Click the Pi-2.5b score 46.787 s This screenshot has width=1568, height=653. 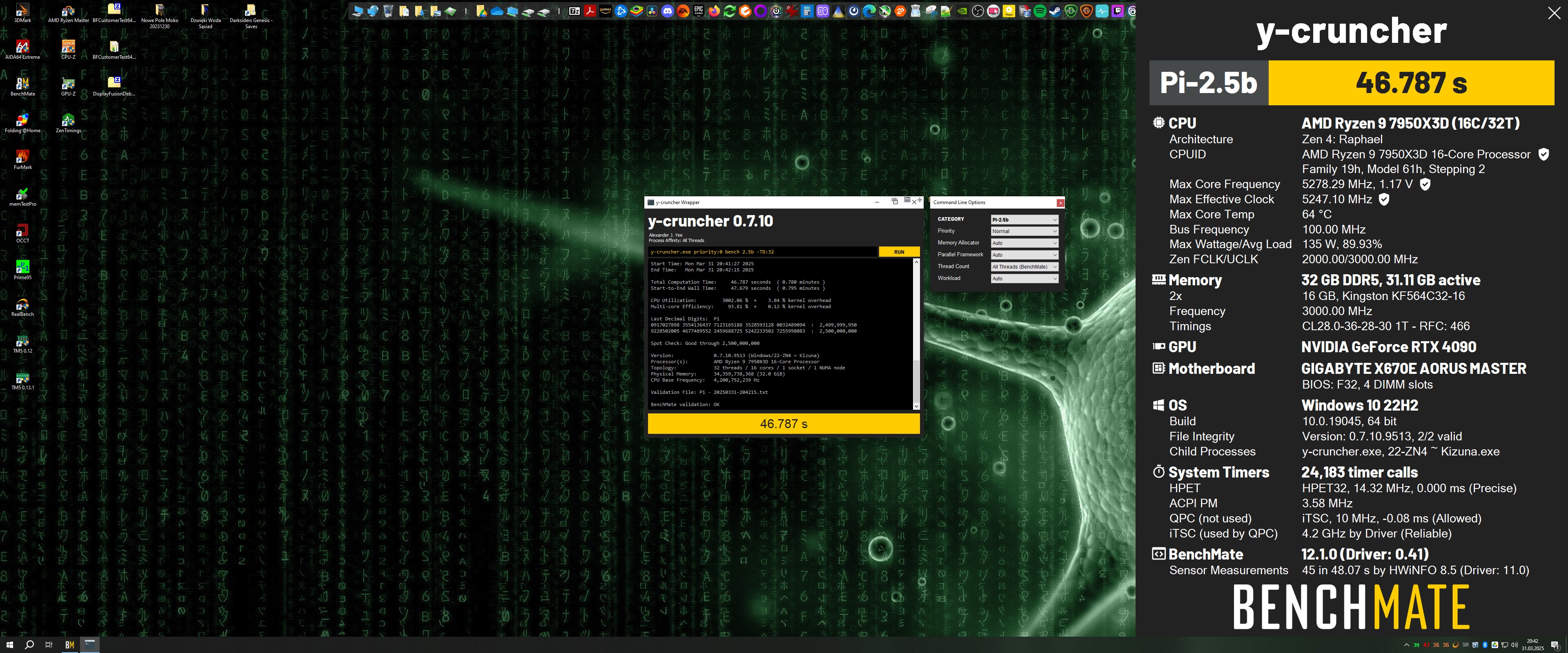[1411, 83]
